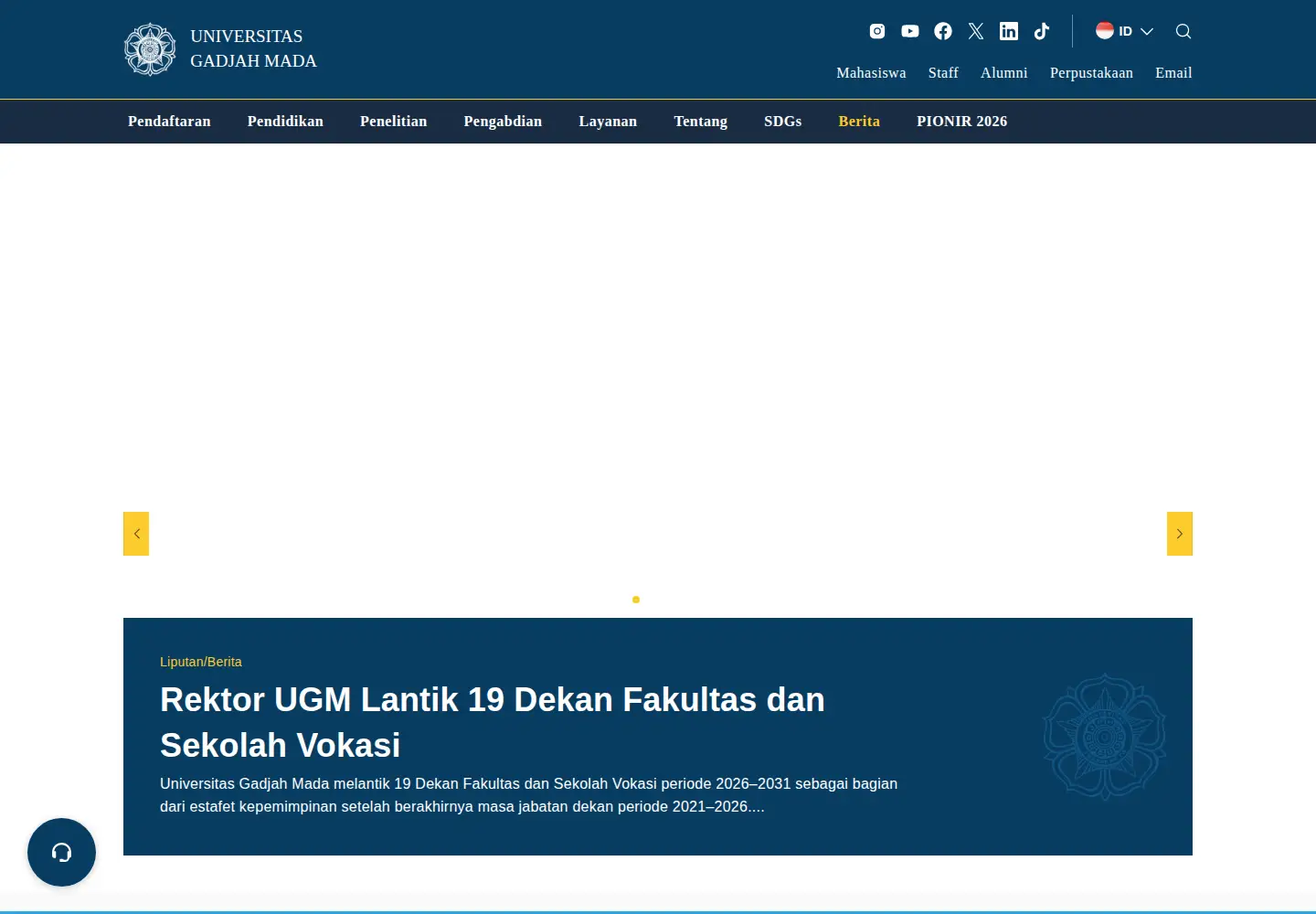Open the Tentang menu
Screen dimensions: 1316x914
coord(701,122)
